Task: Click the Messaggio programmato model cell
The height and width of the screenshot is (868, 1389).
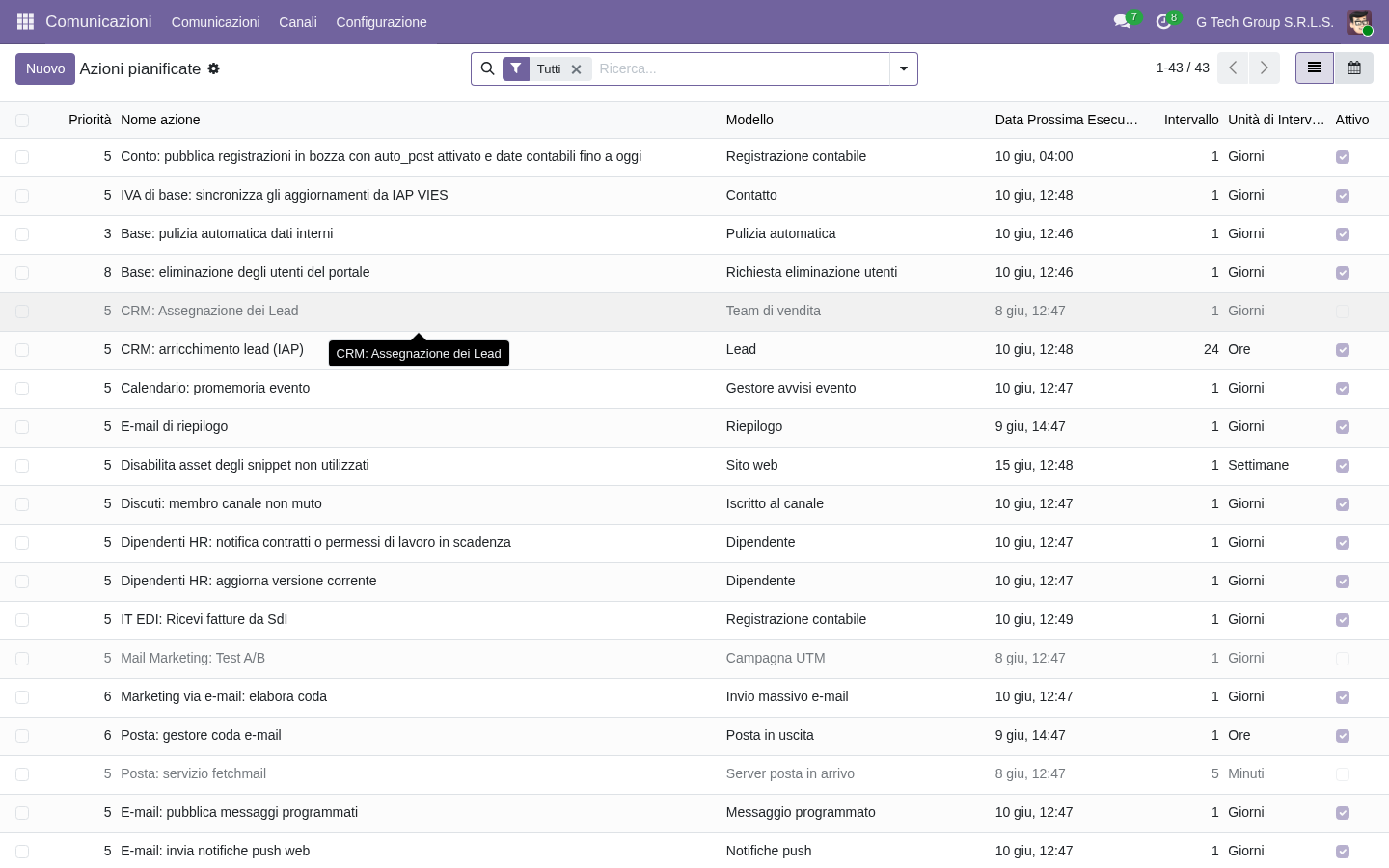Action: (x=801, y=812)
